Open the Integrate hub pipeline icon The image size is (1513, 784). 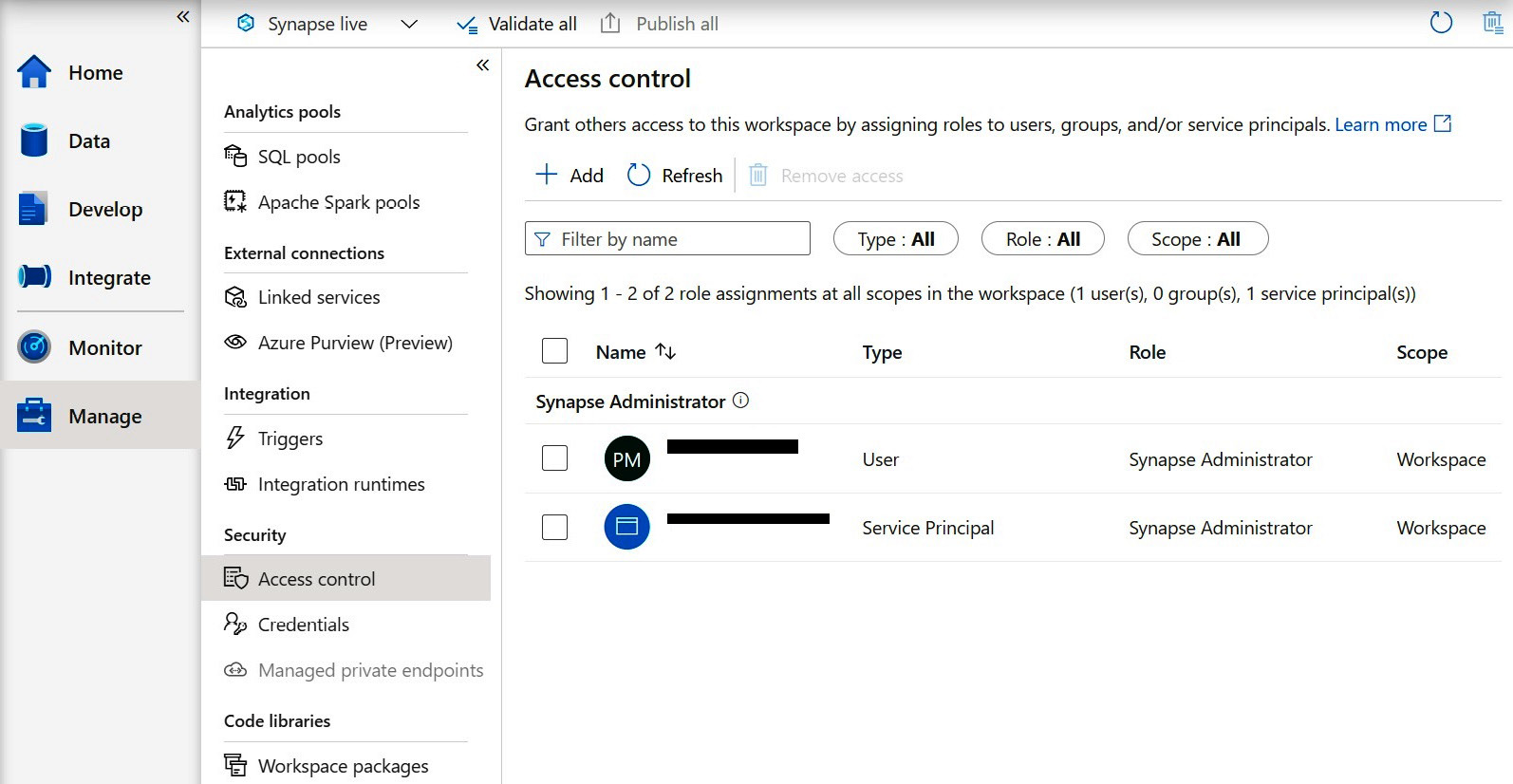pyautogui.click(x=34, y=277)
